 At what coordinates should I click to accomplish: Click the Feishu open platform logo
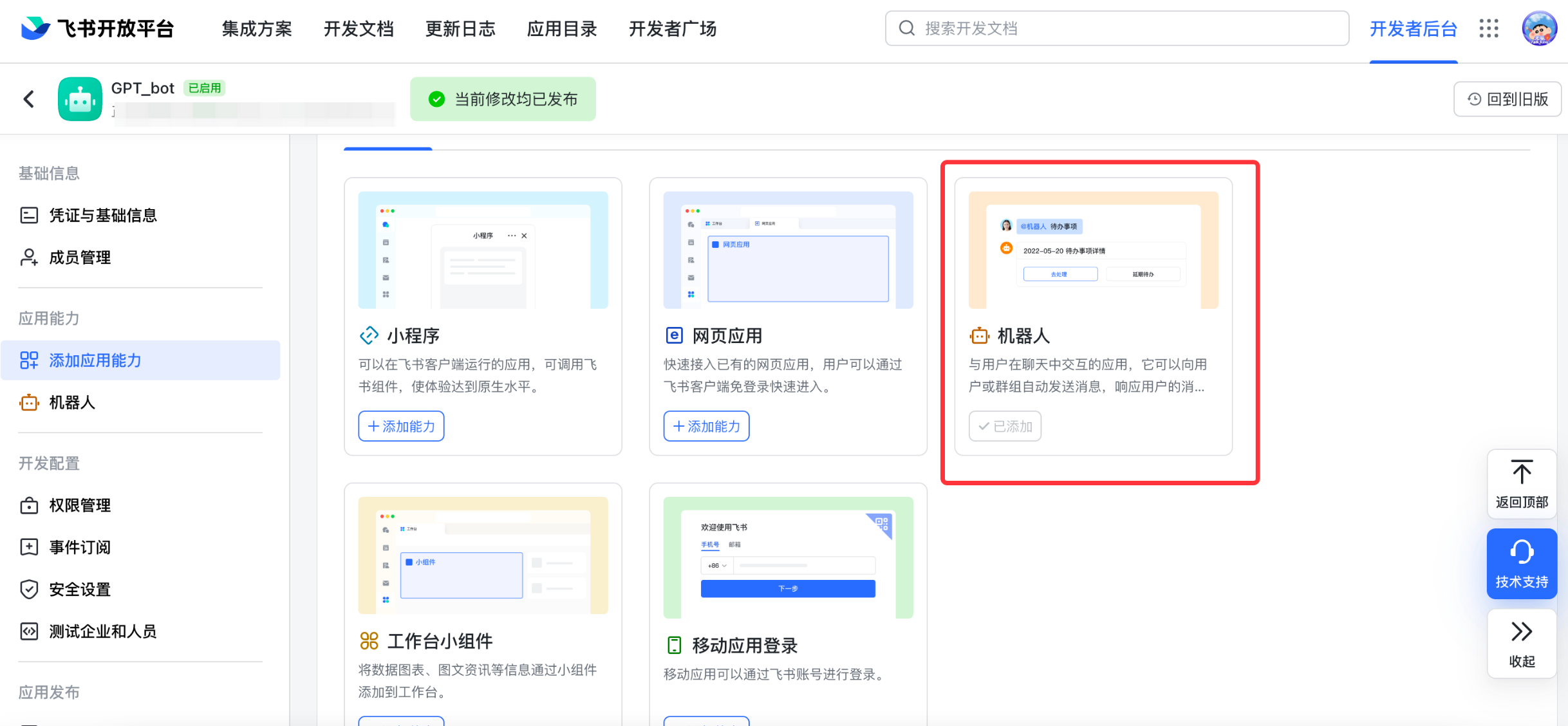97,28
